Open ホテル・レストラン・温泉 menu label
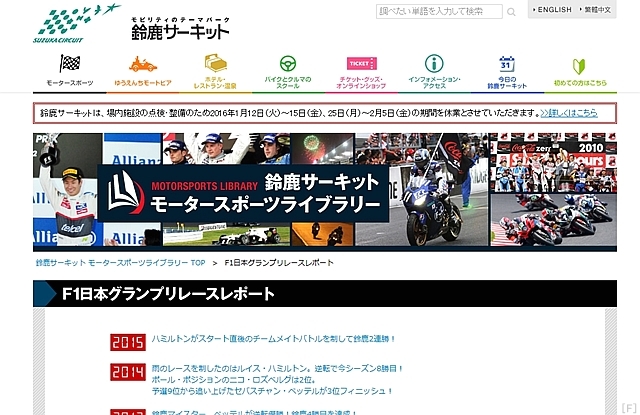The image size is (640, 415). point(215,83)
